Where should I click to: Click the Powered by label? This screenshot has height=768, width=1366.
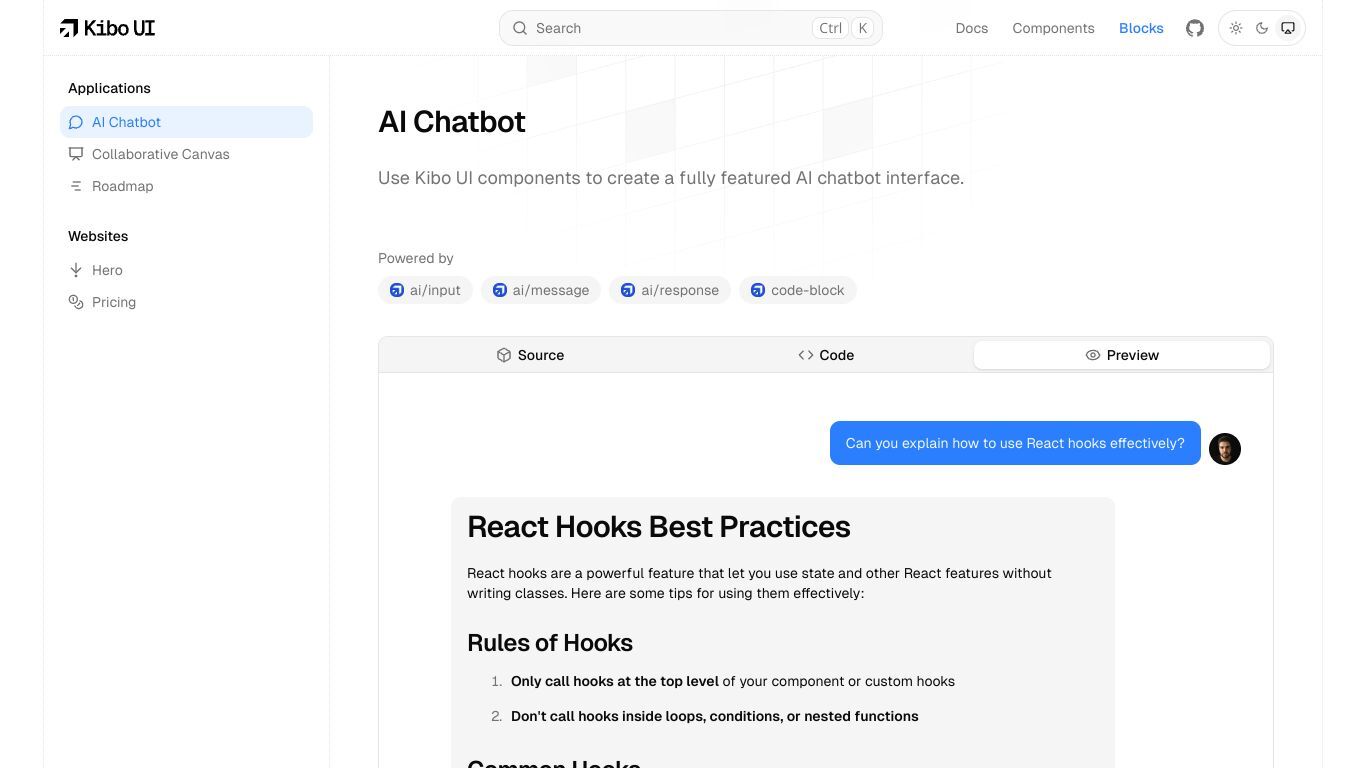416,258
